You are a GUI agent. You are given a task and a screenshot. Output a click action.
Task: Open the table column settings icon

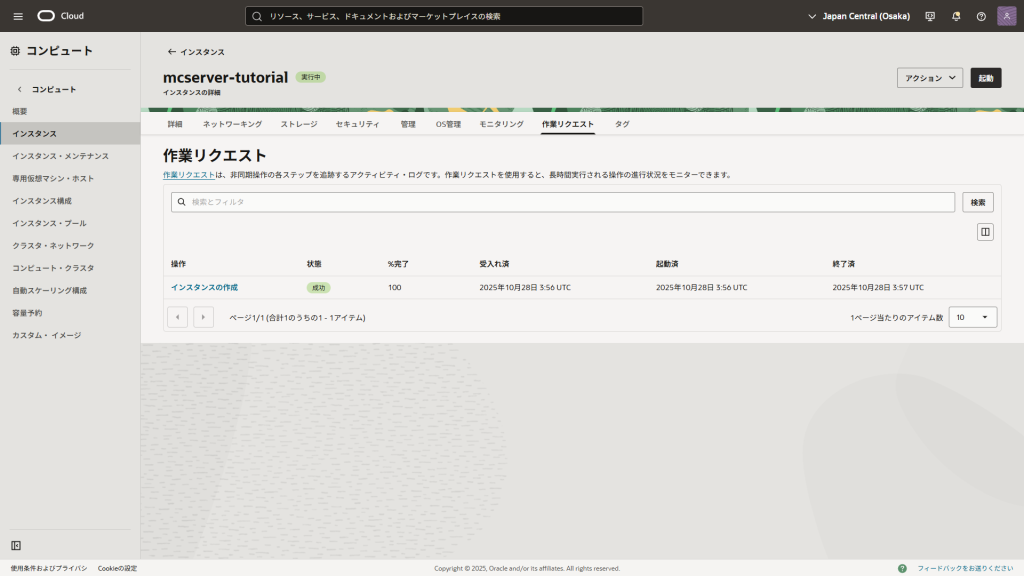tap(985, 232)
